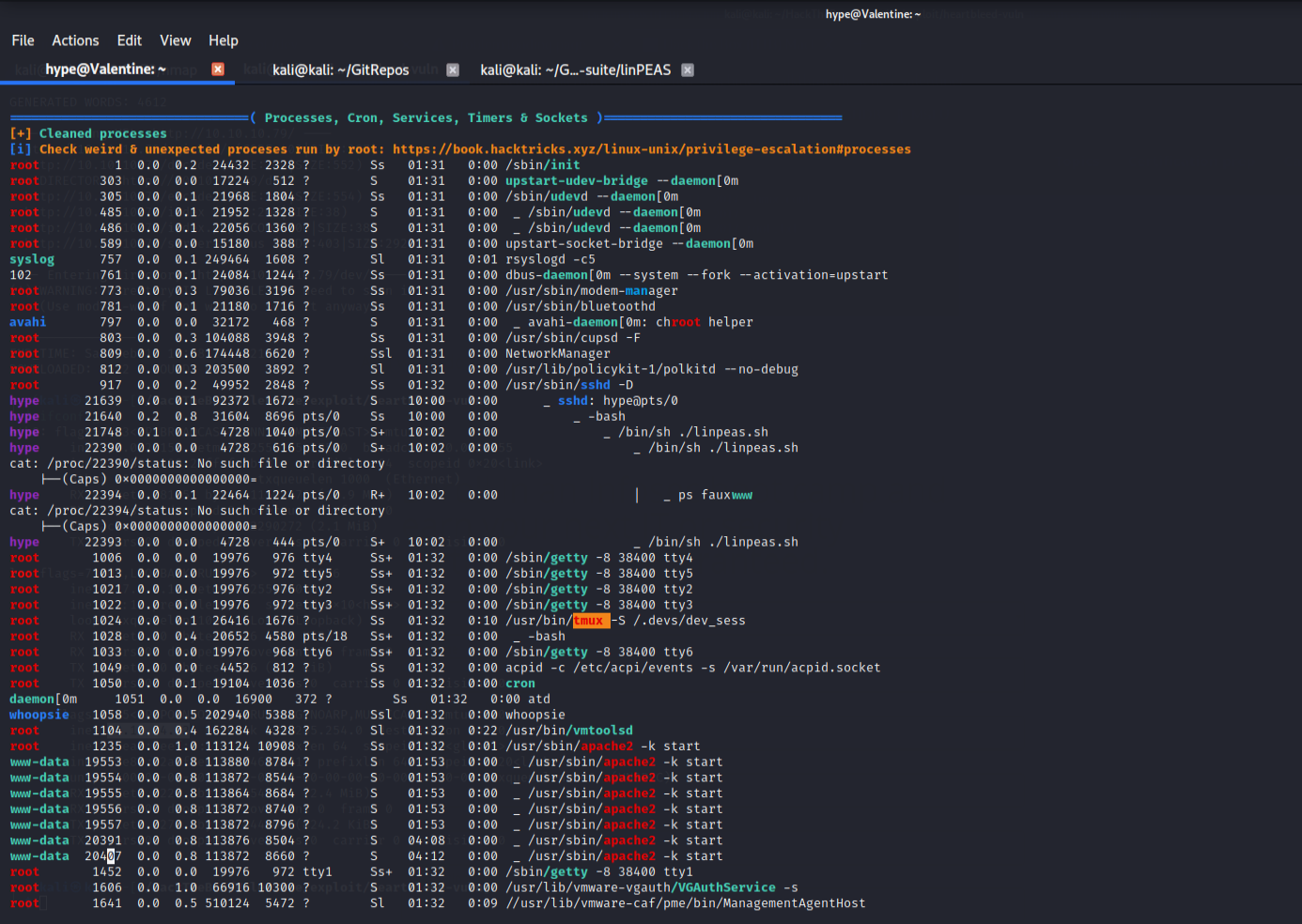Close the linPEAS tab
The image size is (1302, 924).
click(x=687, y=69)
